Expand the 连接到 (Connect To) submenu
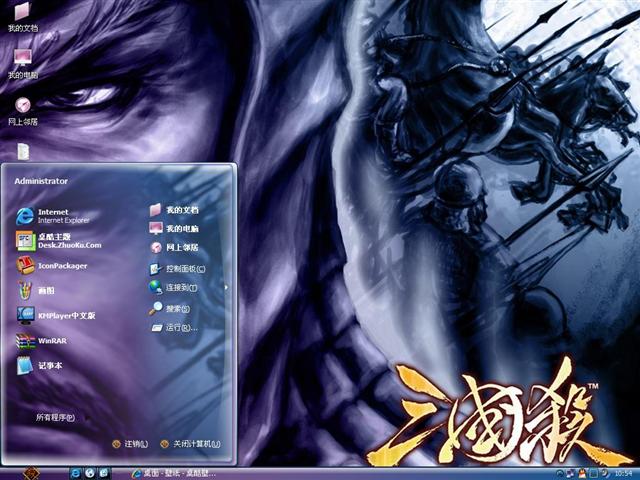640x480 pixels. pos(180,288)
